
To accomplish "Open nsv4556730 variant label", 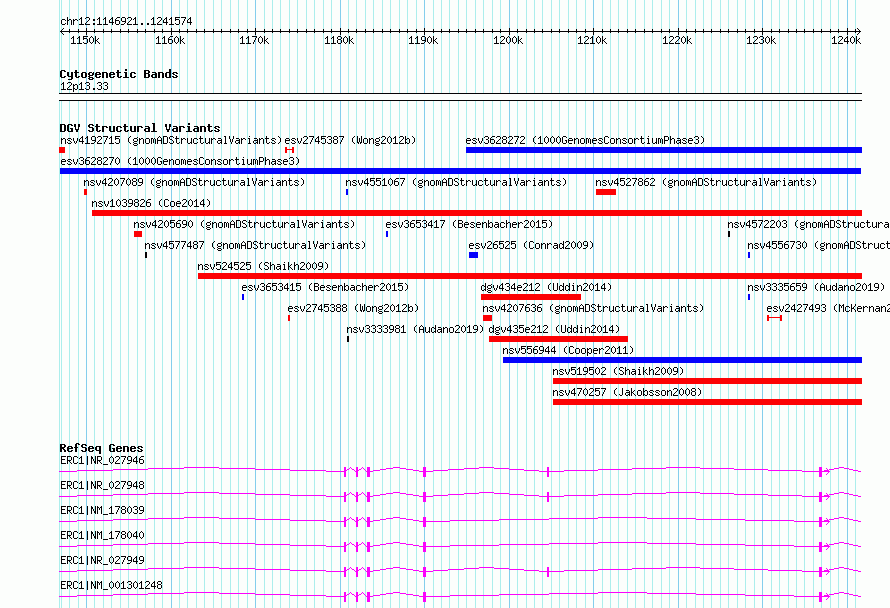I will tap(818, 245).
